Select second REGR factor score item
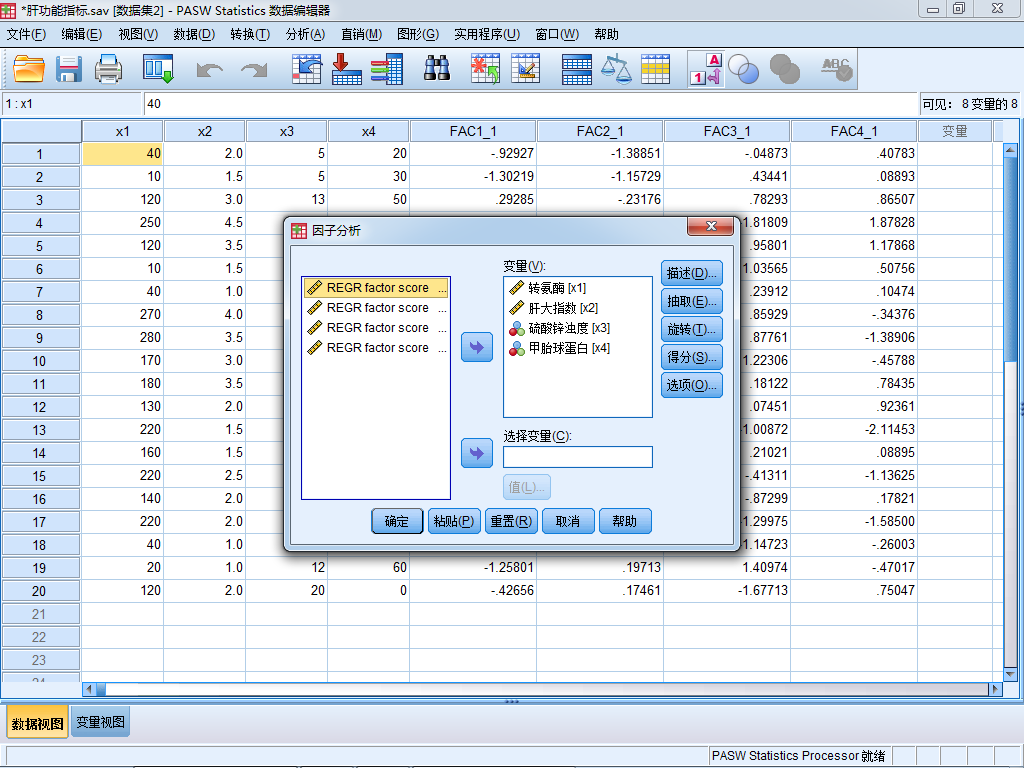 coord(376,308)
